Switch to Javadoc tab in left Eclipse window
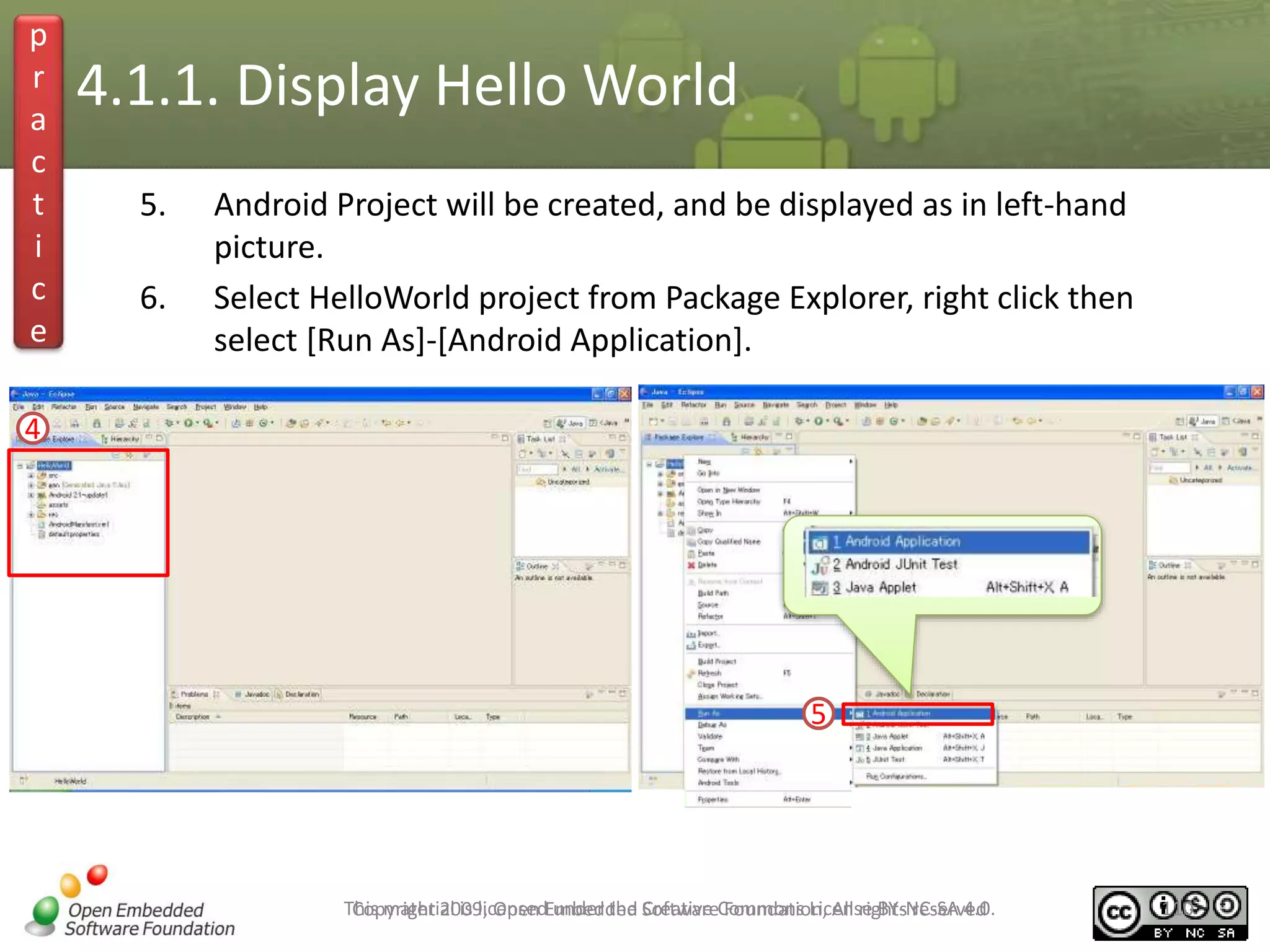This screenshot has height=952, width=1270. click(x=252, y=694)
